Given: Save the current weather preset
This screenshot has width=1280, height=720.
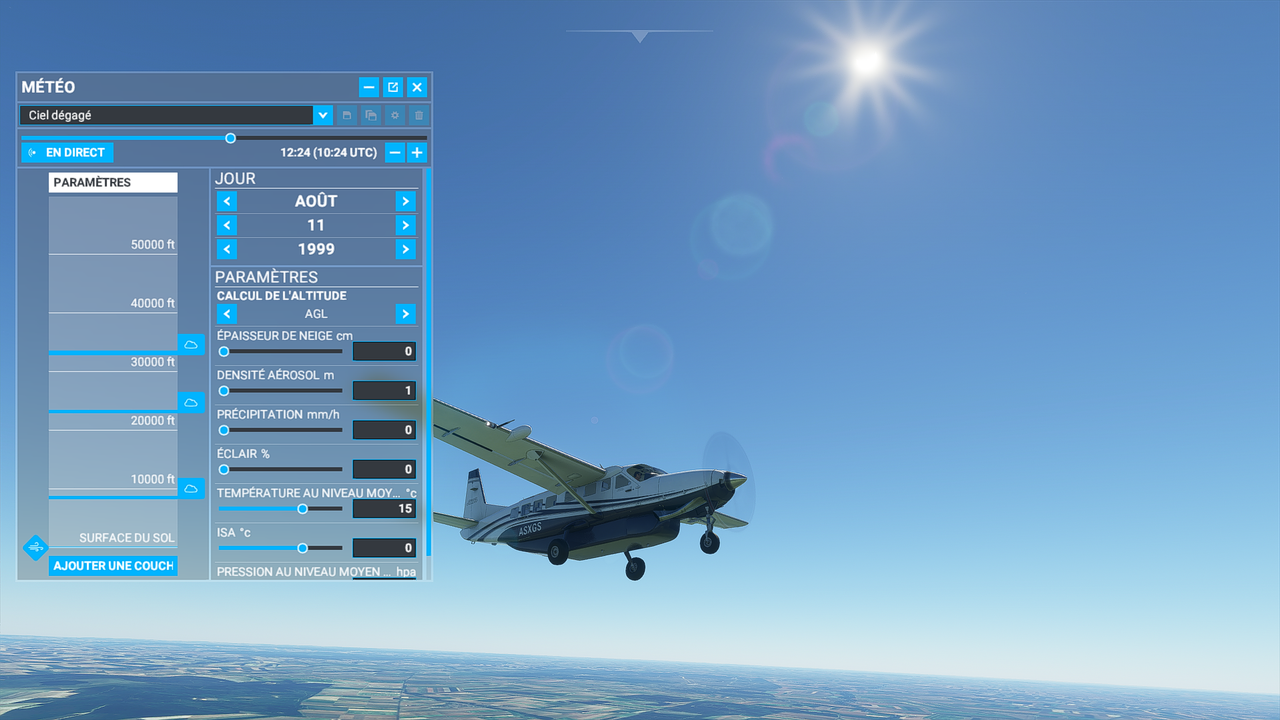Looking at the screenshot, I should click(x=346, y=115).
